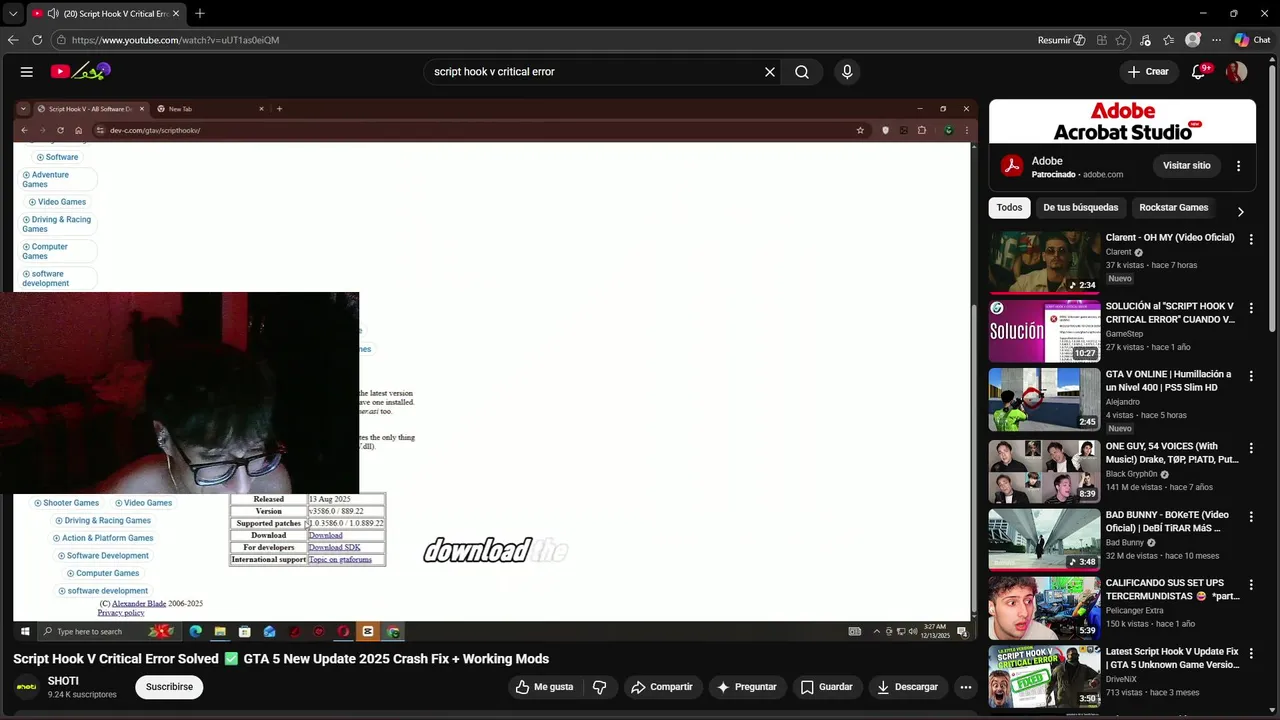Mute the tab via speaker icon
This screenshot has height=720, width=1280.
(x=53, y=13)
